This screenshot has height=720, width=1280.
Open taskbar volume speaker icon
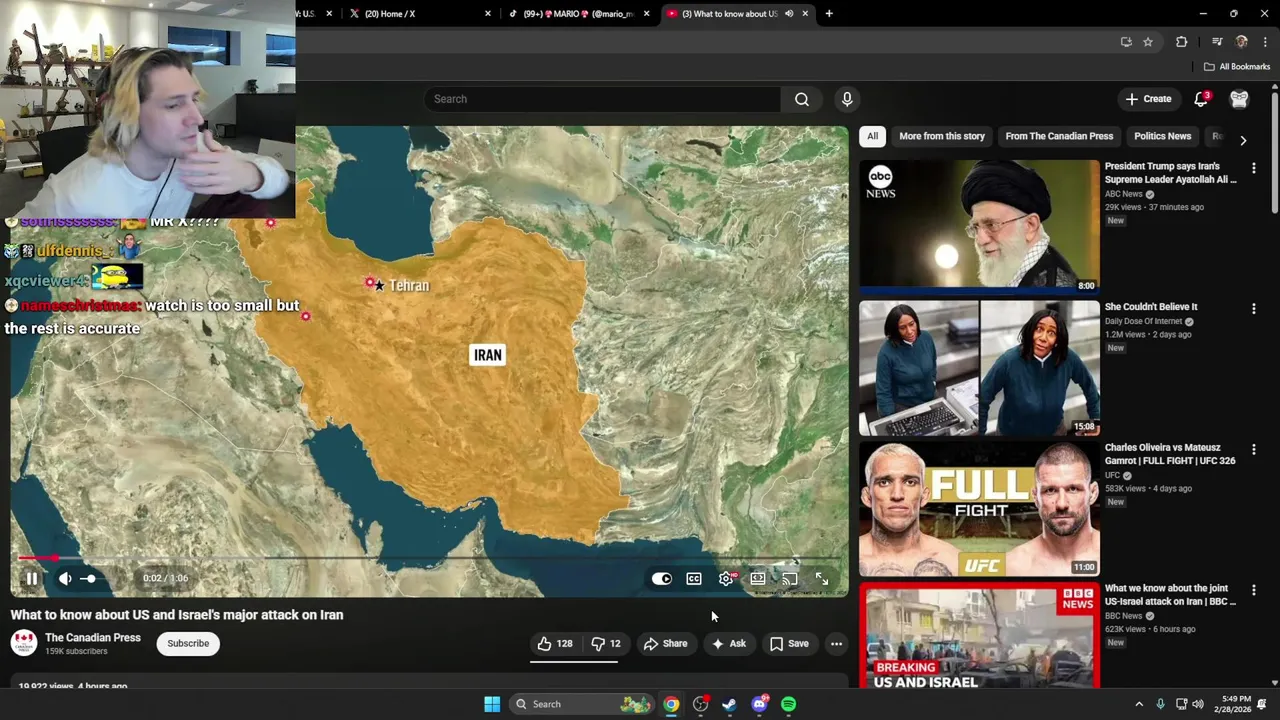[x=1198, y=704]
